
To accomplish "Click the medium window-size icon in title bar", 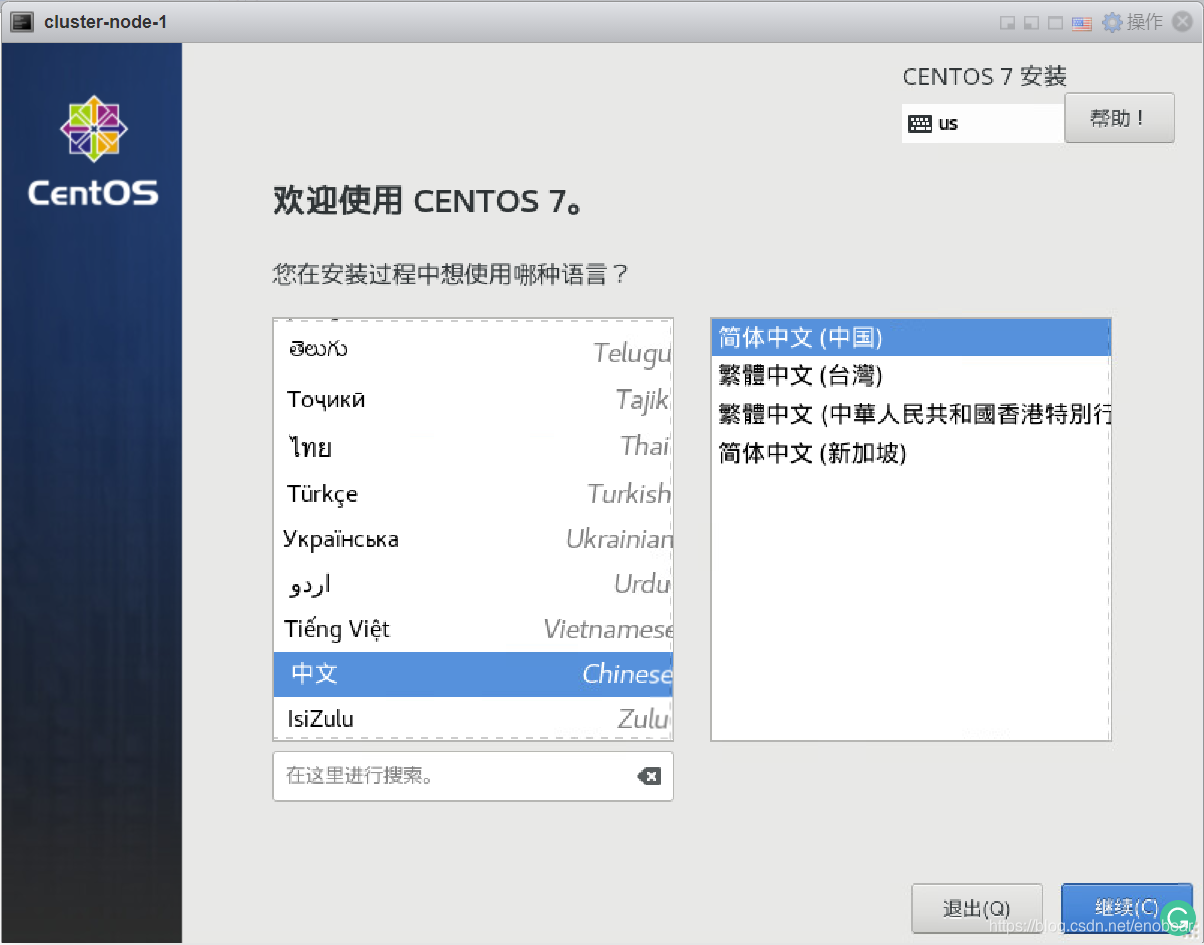I will tap(1031, 23).
